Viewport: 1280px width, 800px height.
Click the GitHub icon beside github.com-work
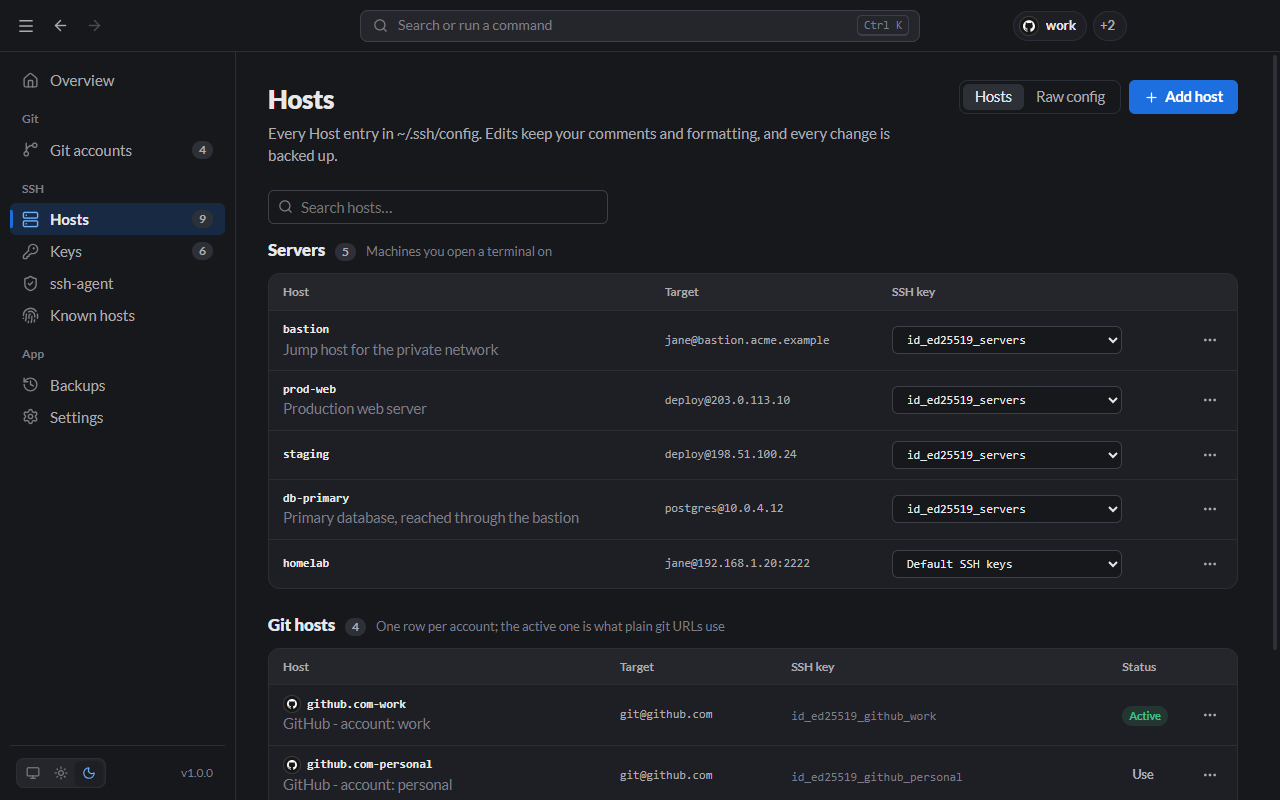pos(292,704)
